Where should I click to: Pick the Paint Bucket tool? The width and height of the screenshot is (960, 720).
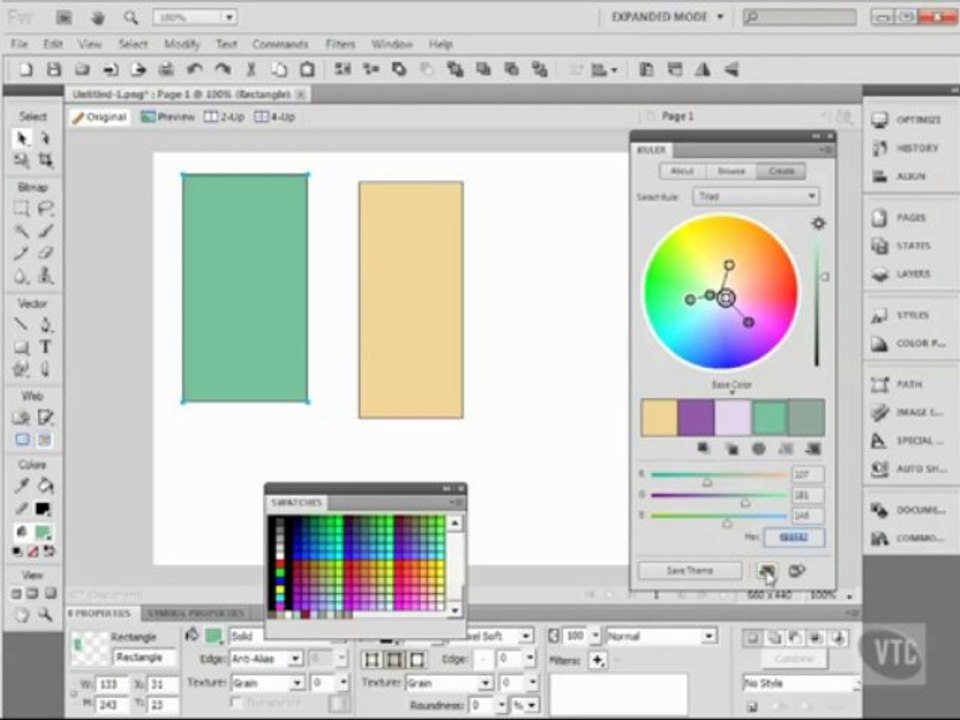coord(45,486)
